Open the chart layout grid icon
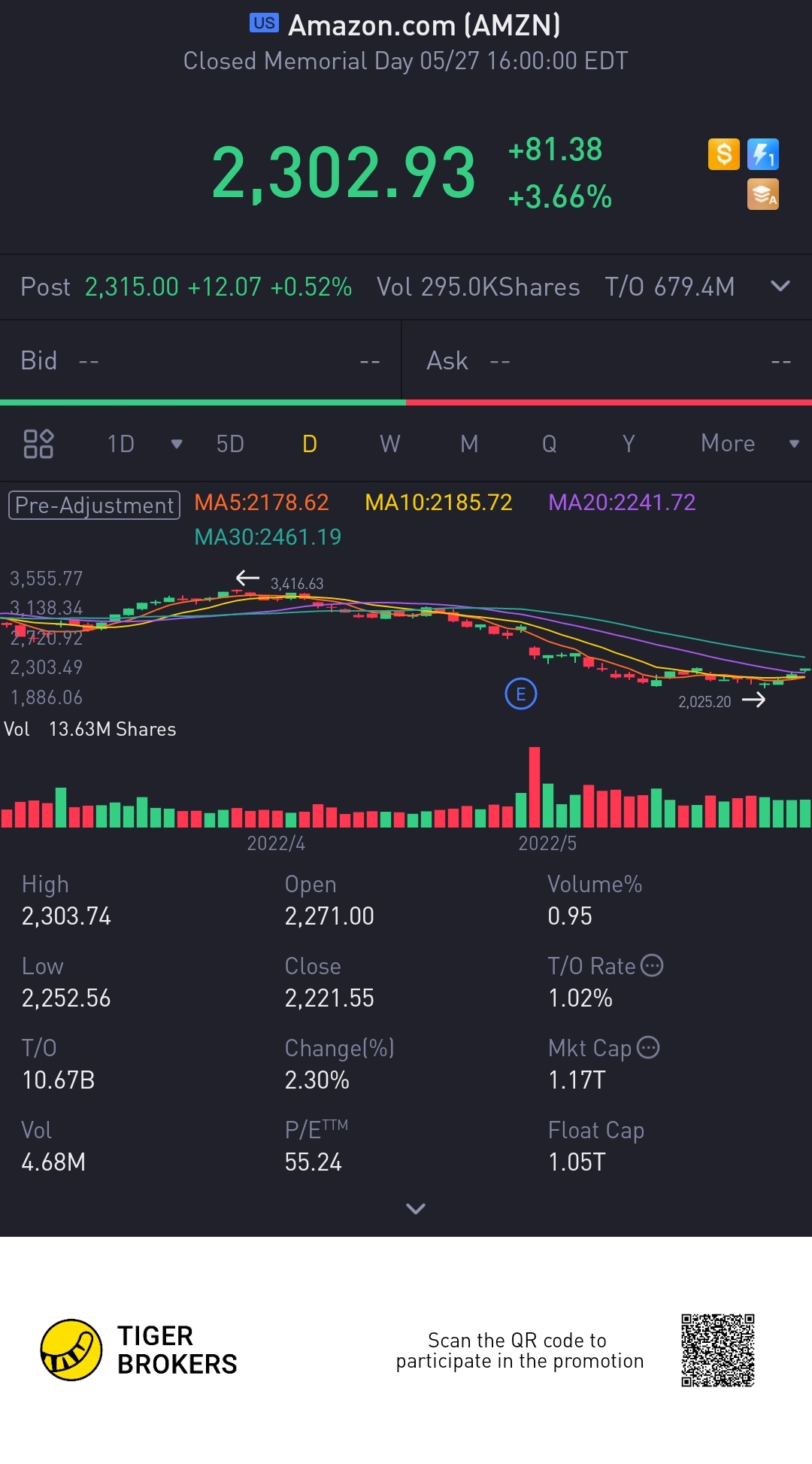The image size is (812, 1464). (38, 444)
